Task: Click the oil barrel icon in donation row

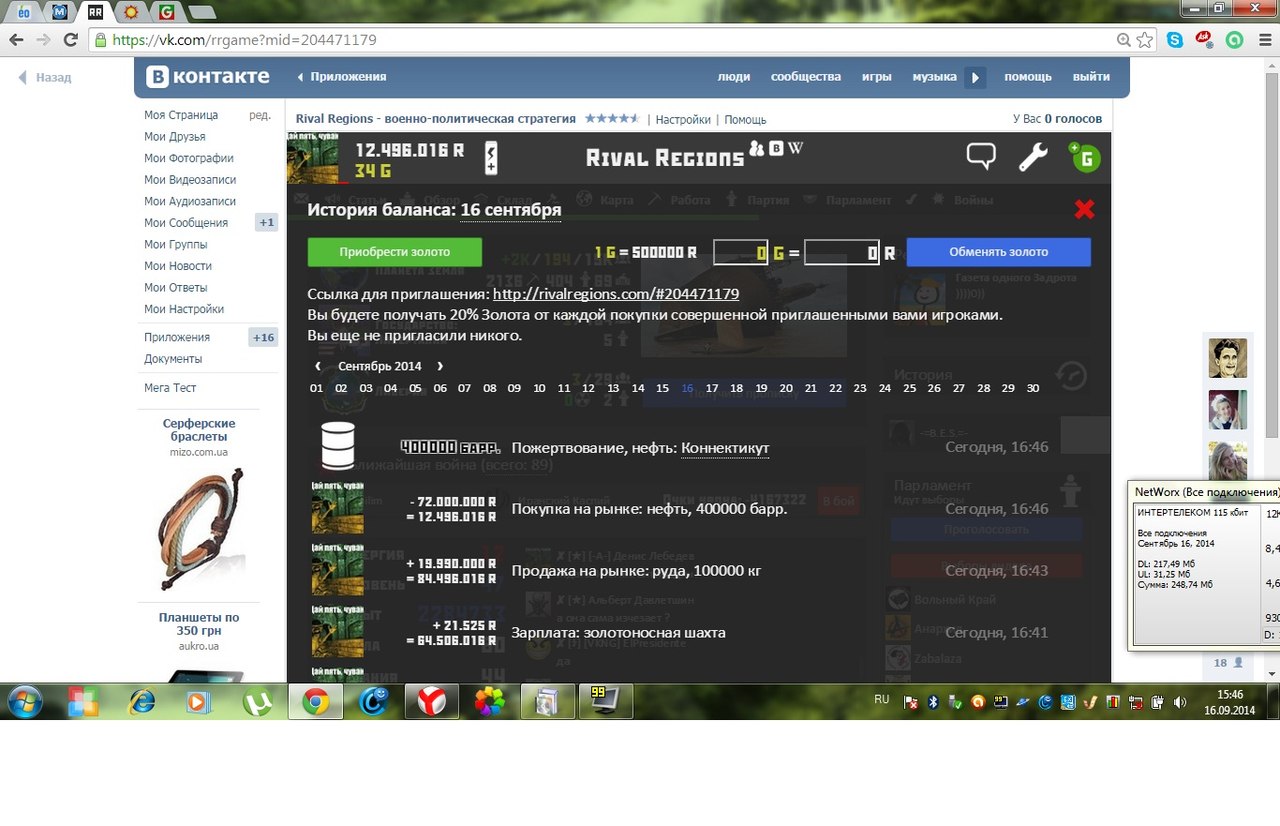Action: 338,446
